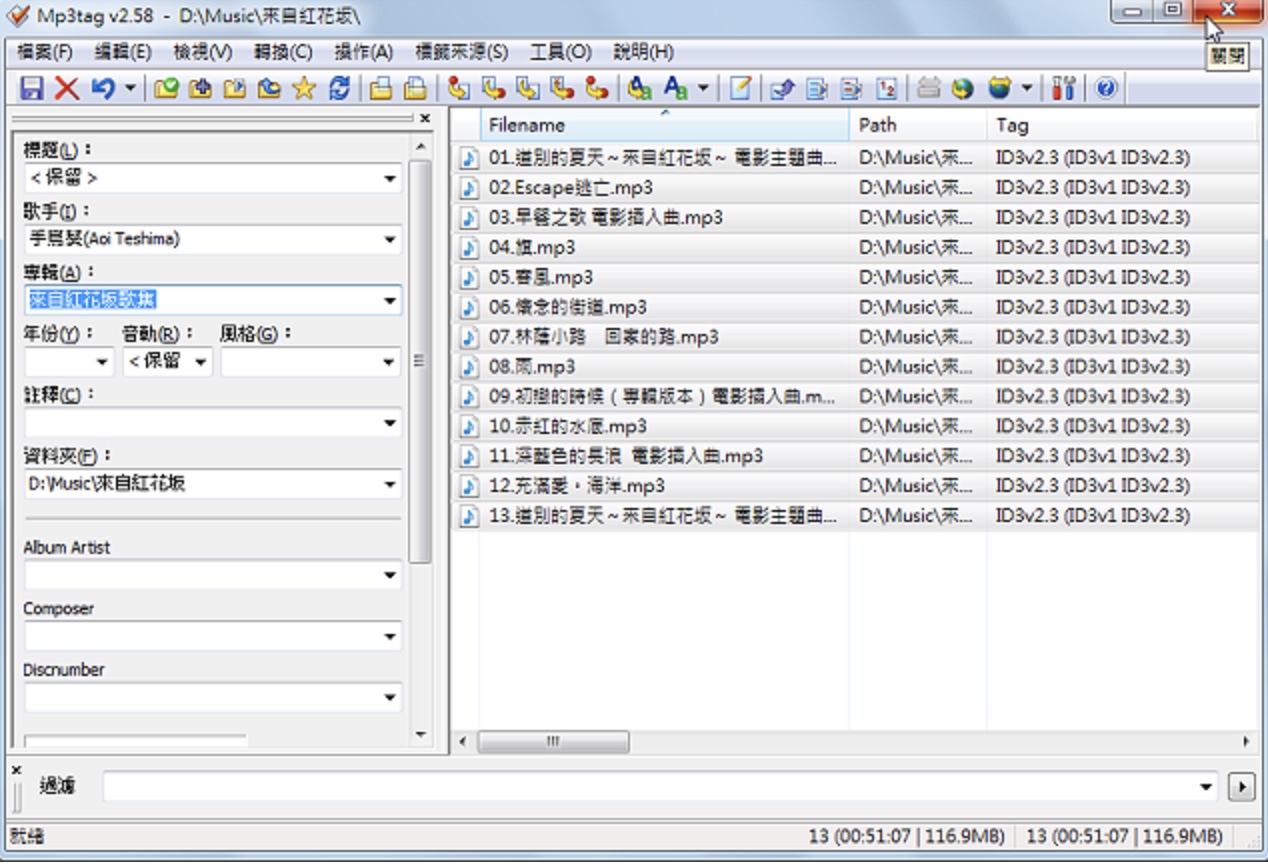Open favorites with the yellow star icon
The height and width of the screenshot is (866, 1268).
pos(303,89)
